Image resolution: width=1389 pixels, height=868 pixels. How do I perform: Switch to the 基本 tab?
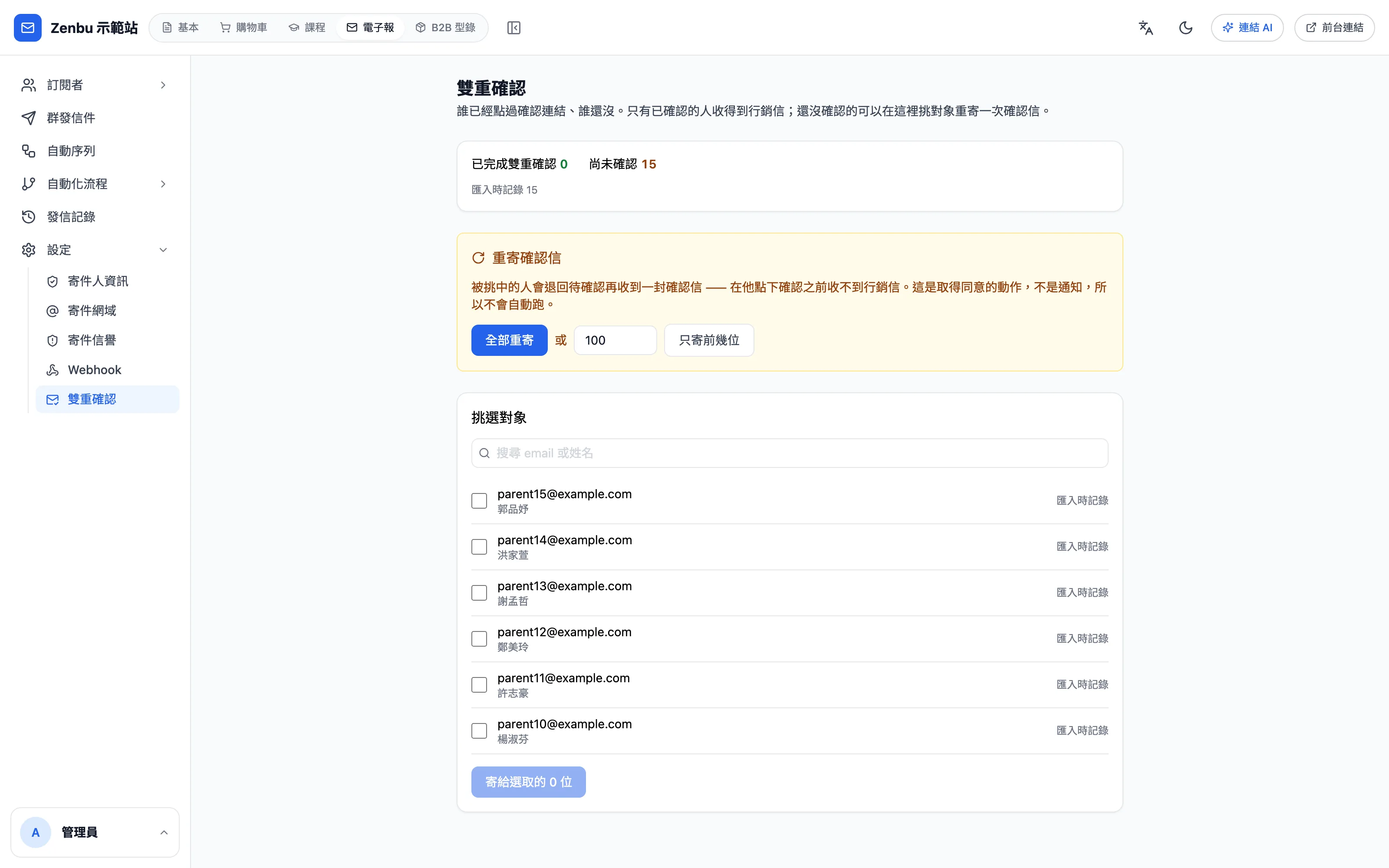[x=180, y=27]
